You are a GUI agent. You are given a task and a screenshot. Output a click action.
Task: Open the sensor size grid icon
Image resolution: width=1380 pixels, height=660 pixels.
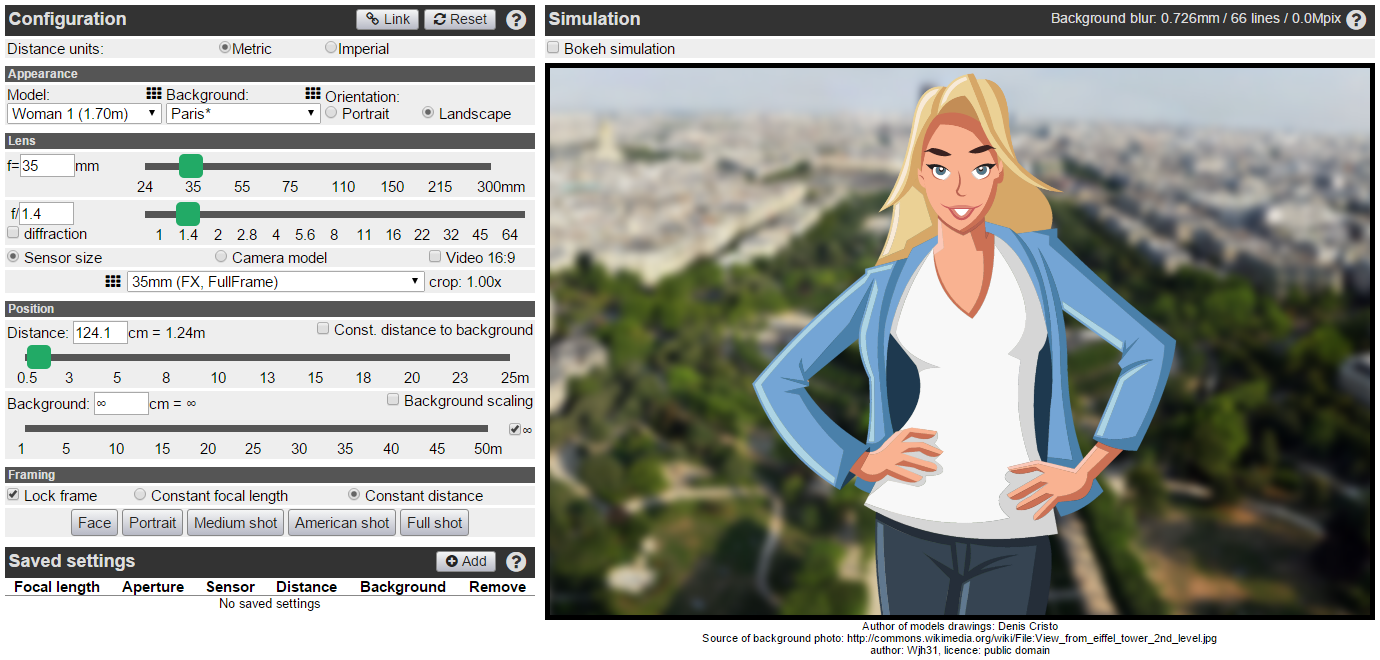113,282
